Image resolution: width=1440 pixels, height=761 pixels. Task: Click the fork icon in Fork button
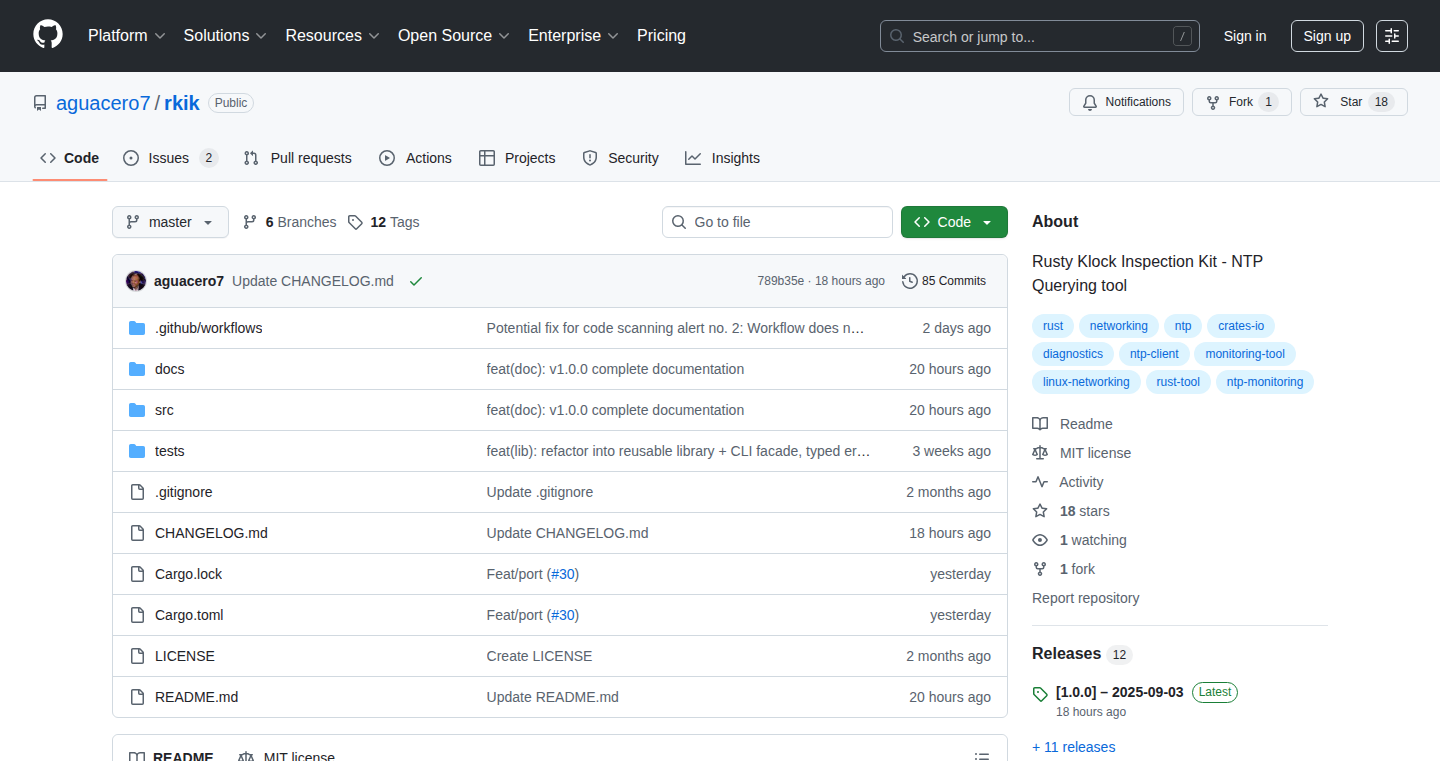click(1213, 102)
